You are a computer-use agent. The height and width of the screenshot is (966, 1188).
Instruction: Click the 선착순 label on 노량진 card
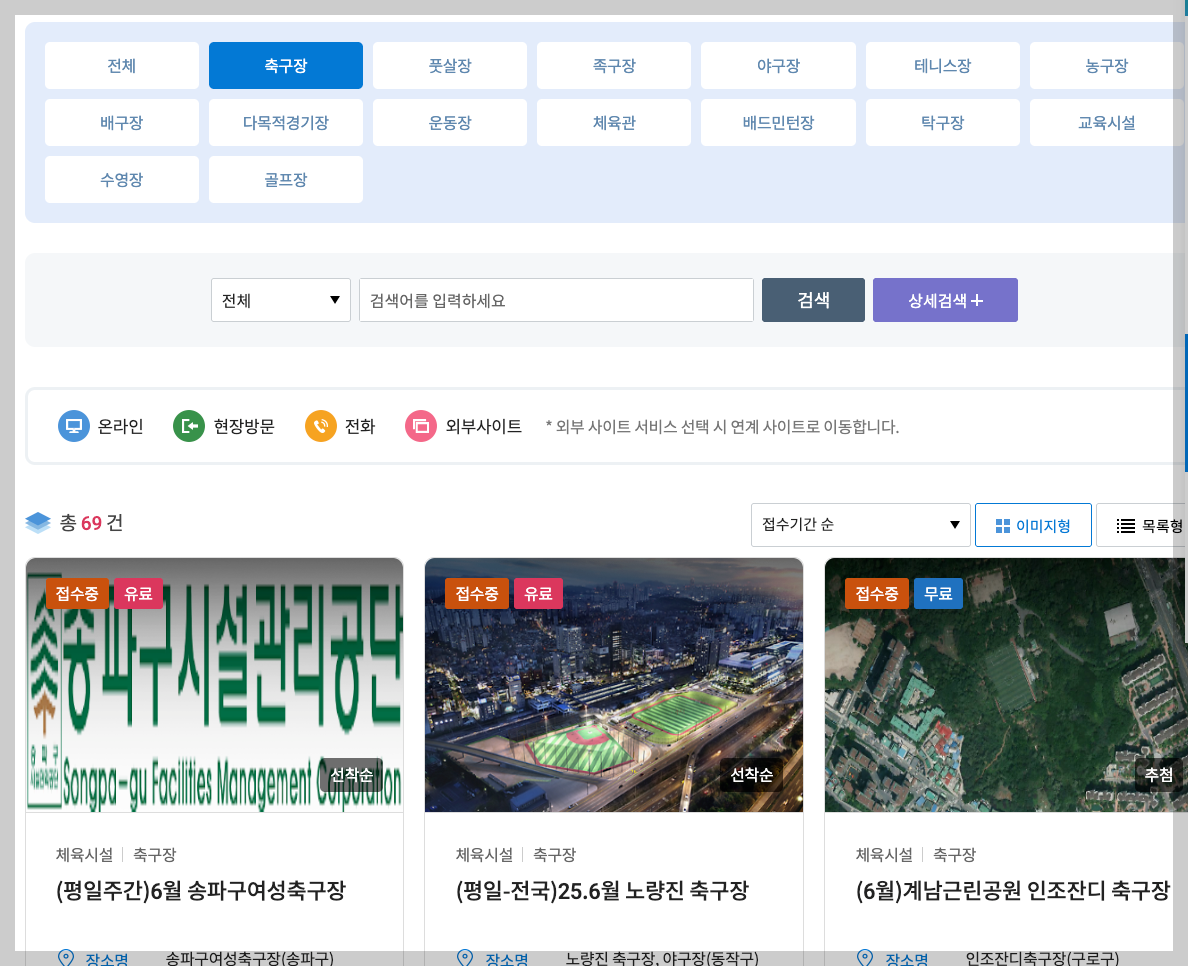[x=752, y=774]
